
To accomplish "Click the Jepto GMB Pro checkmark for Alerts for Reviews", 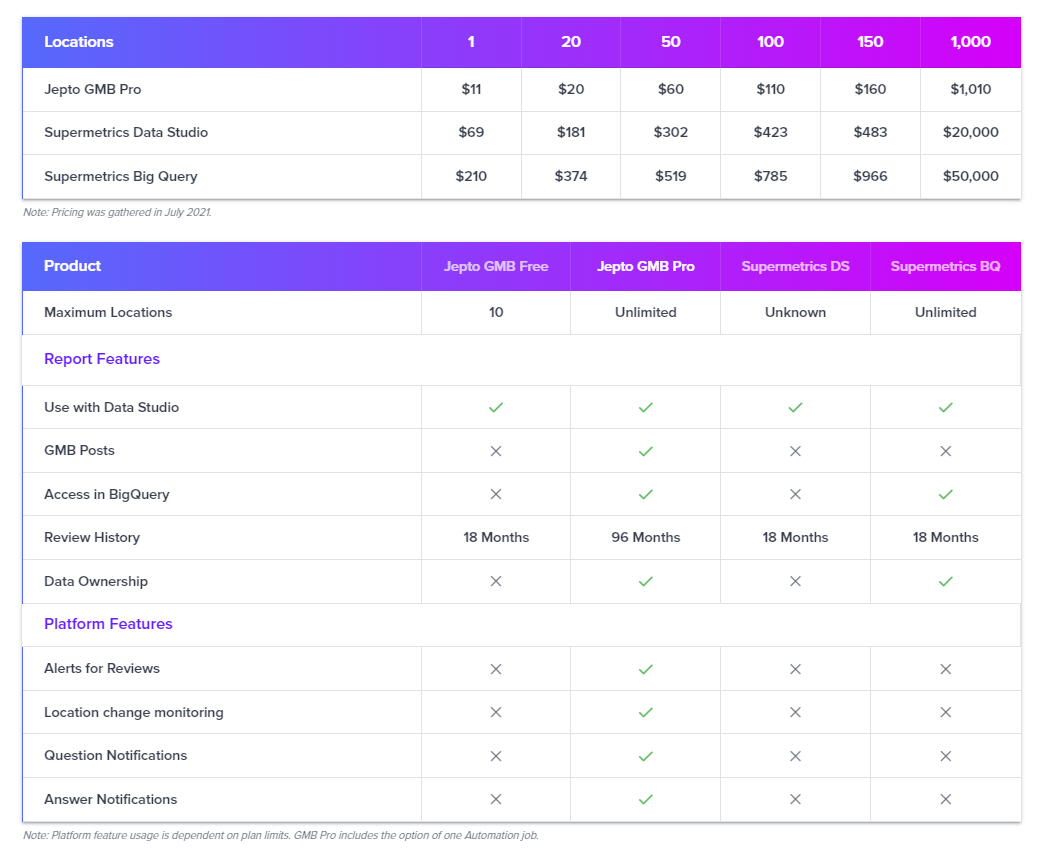I will (x=646, y=669).
